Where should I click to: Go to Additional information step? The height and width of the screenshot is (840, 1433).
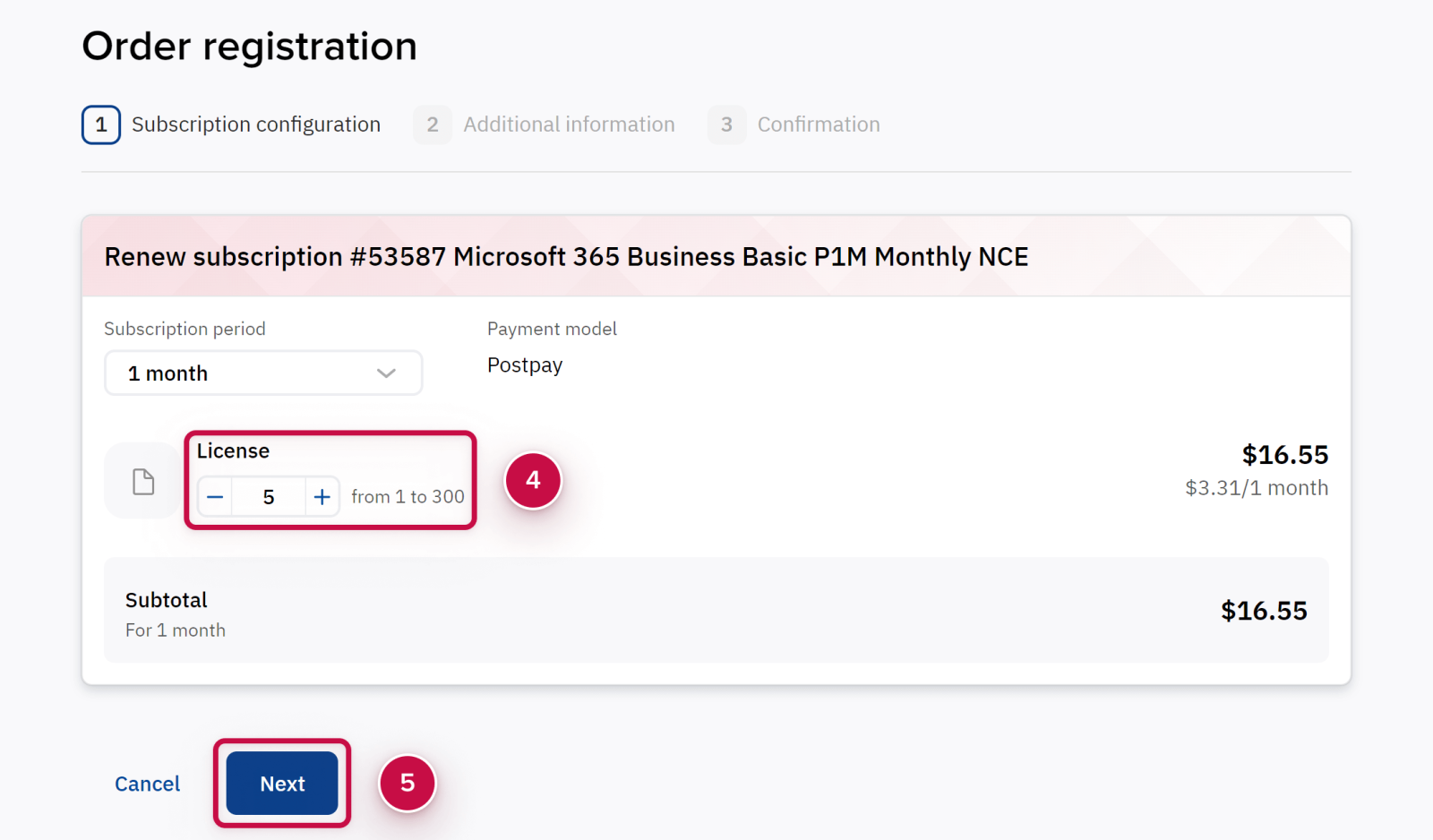point(569,124)
